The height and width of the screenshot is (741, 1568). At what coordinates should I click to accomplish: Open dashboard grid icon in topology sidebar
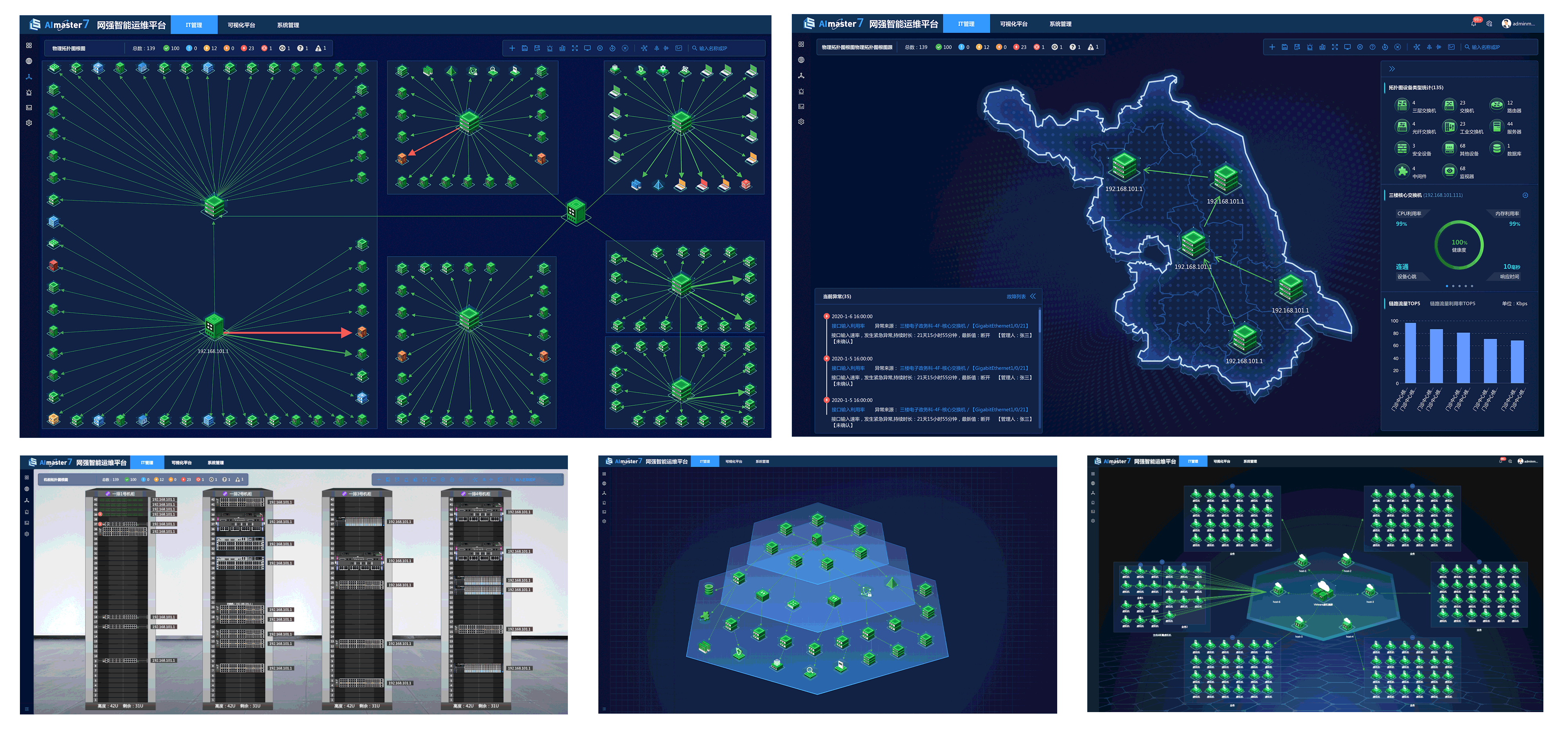click(29, 46)
